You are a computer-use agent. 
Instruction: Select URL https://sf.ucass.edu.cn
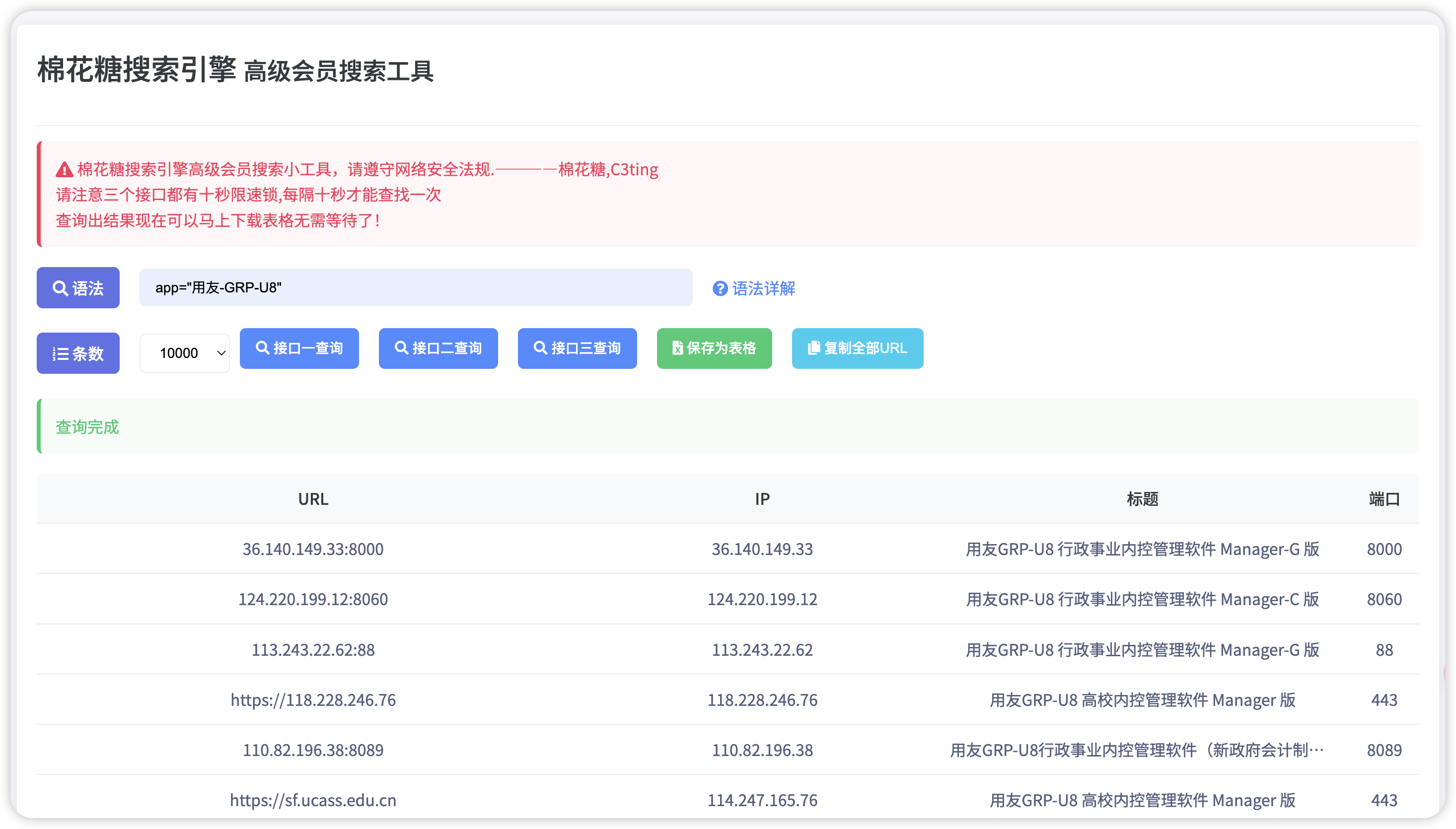coord(313,800)
